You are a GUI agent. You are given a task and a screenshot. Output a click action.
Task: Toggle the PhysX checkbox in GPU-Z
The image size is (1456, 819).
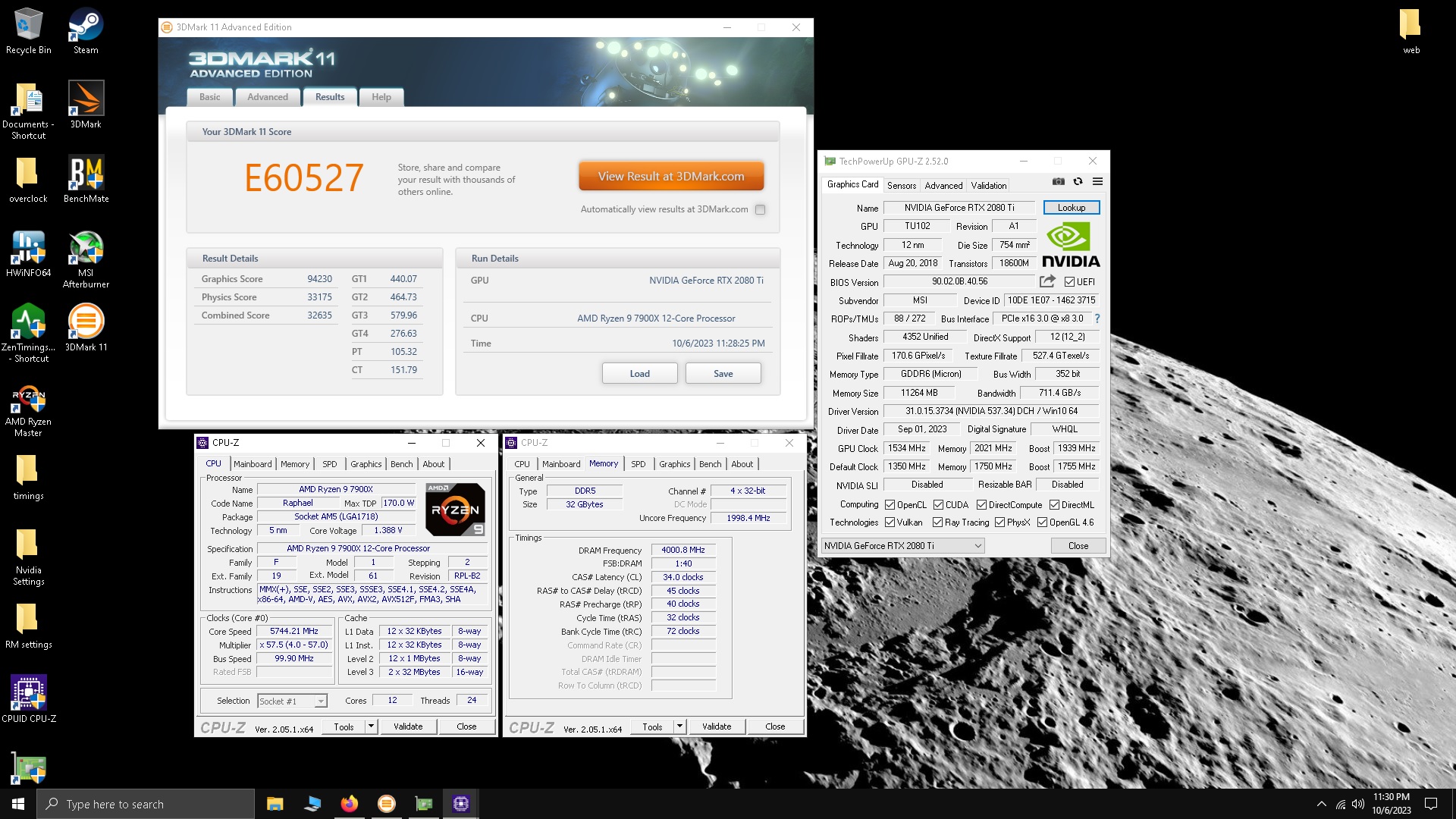coord(999,522)
